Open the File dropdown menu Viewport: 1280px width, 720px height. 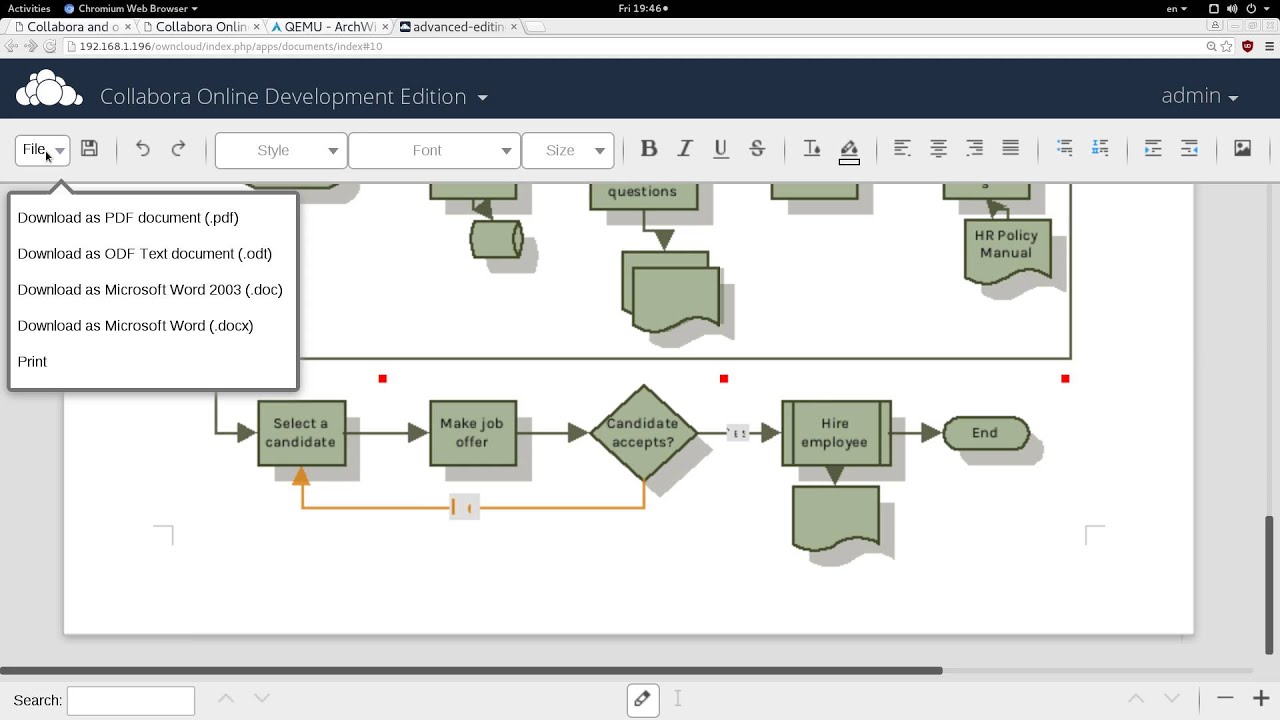(x=43, y=150)
